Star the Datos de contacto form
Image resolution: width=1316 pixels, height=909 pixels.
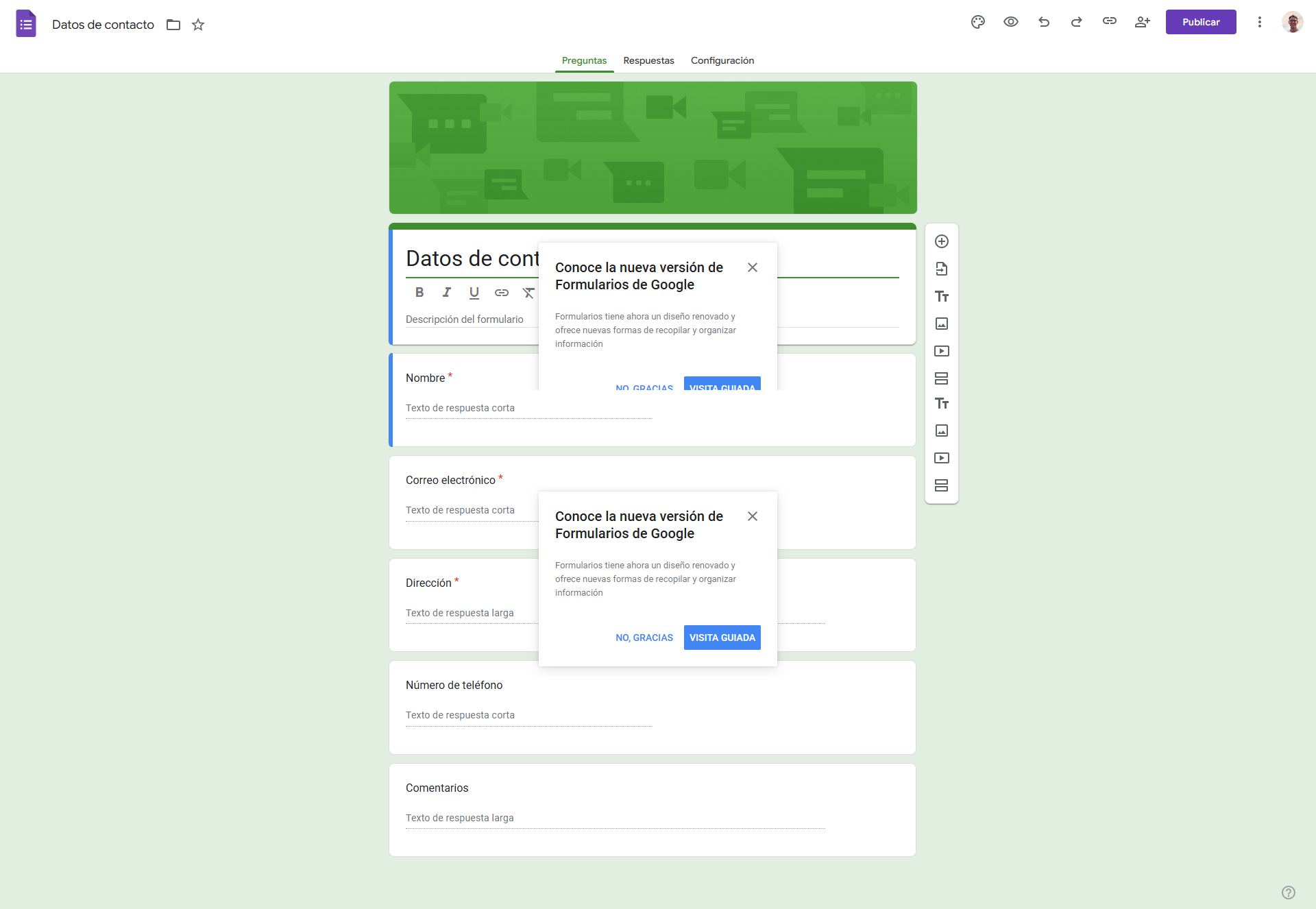click(x=198, y=25)
